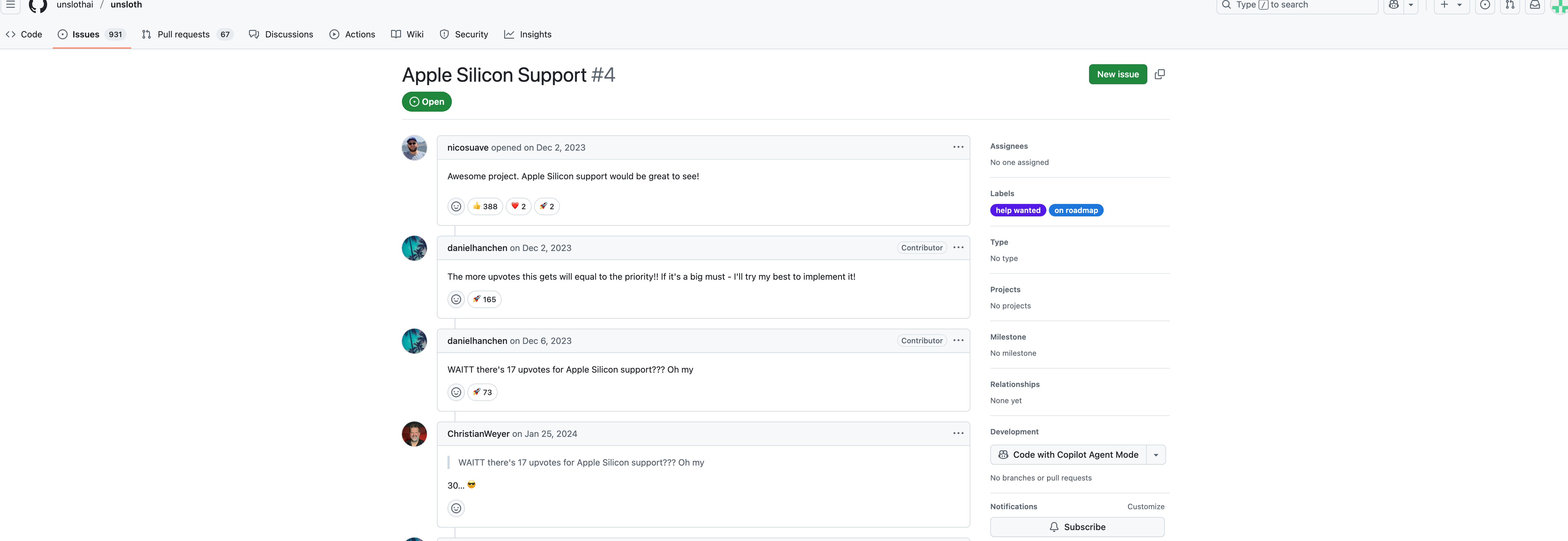Add reaction smiley on nicosuave's post
1568x541 pixels.
pyautogui.click(x=456, y=206)
